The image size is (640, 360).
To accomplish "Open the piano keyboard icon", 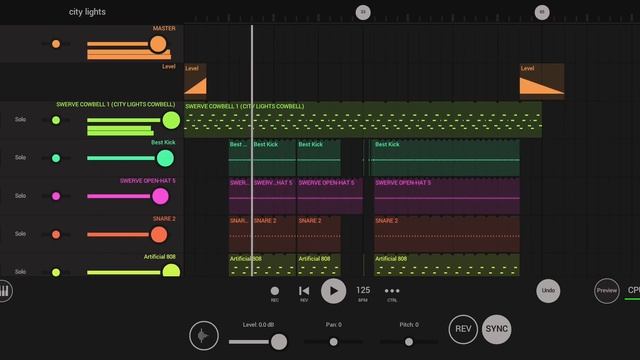I will click(4, 291).
